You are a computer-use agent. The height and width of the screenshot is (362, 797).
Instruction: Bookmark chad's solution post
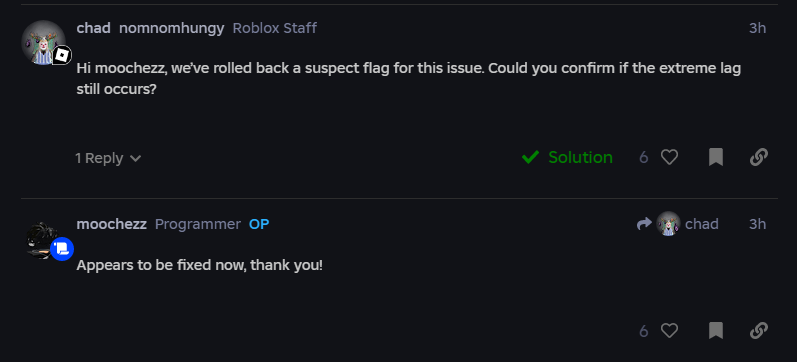tap(716, 158)
